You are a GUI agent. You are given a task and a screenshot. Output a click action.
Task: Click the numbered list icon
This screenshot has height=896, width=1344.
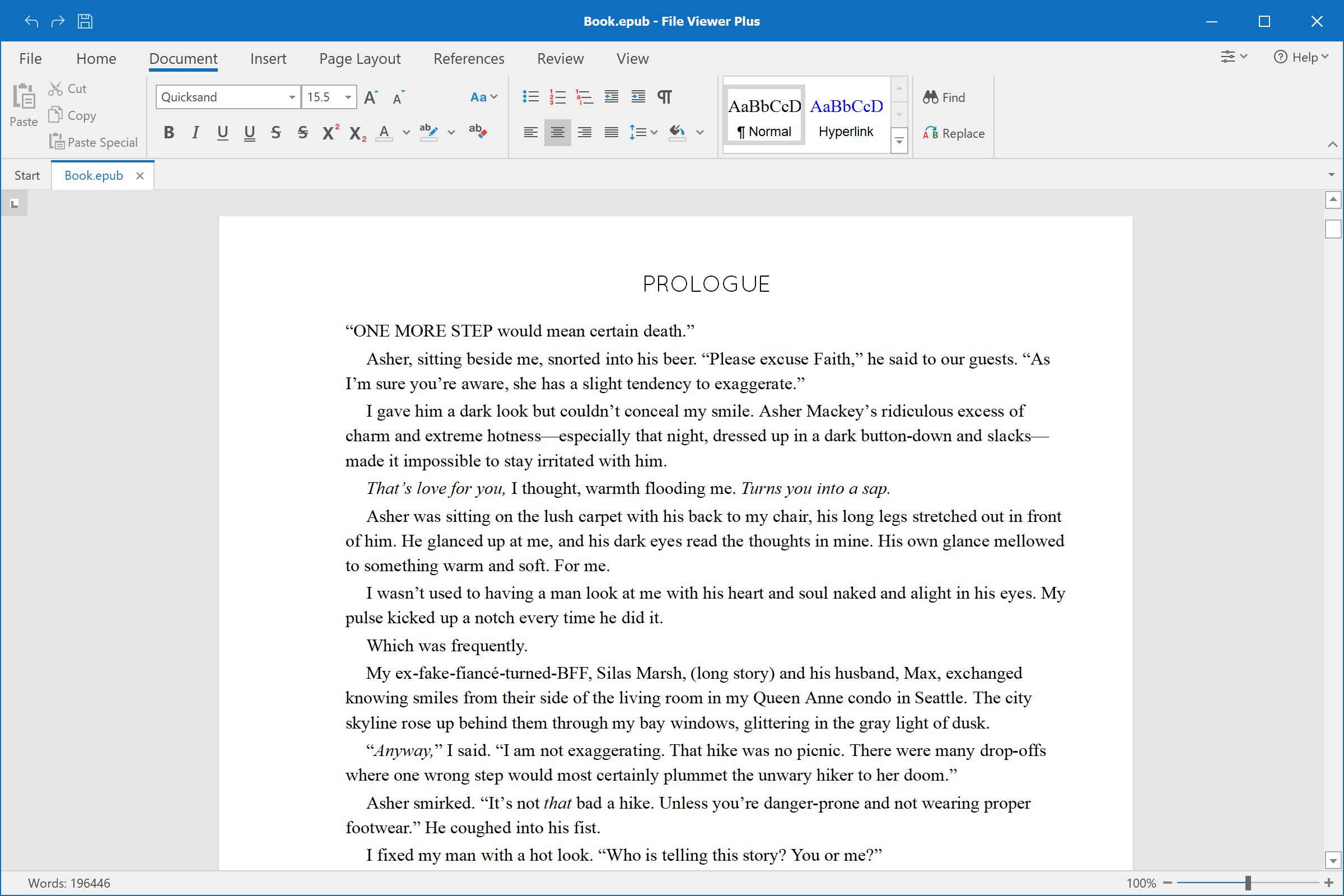557,97
